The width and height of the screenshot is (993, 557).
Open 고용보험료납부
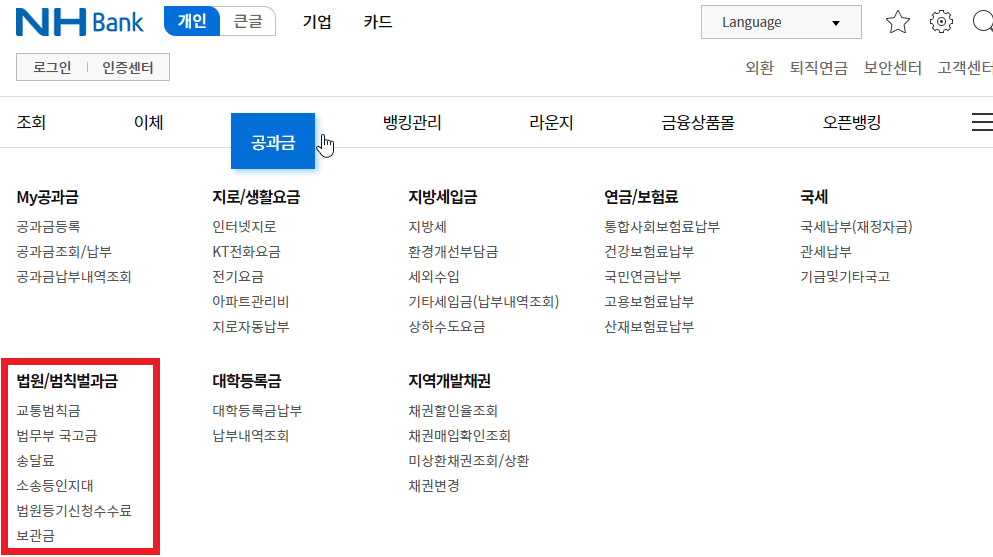(649, 302)
